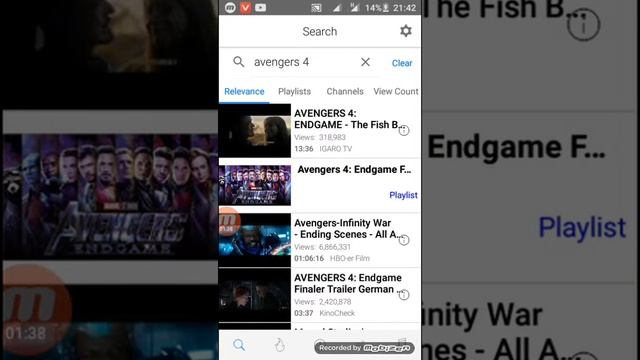Viewport: 640px width, 360px height.
Task: Select the Relevance tab
Action: point(244,91)
